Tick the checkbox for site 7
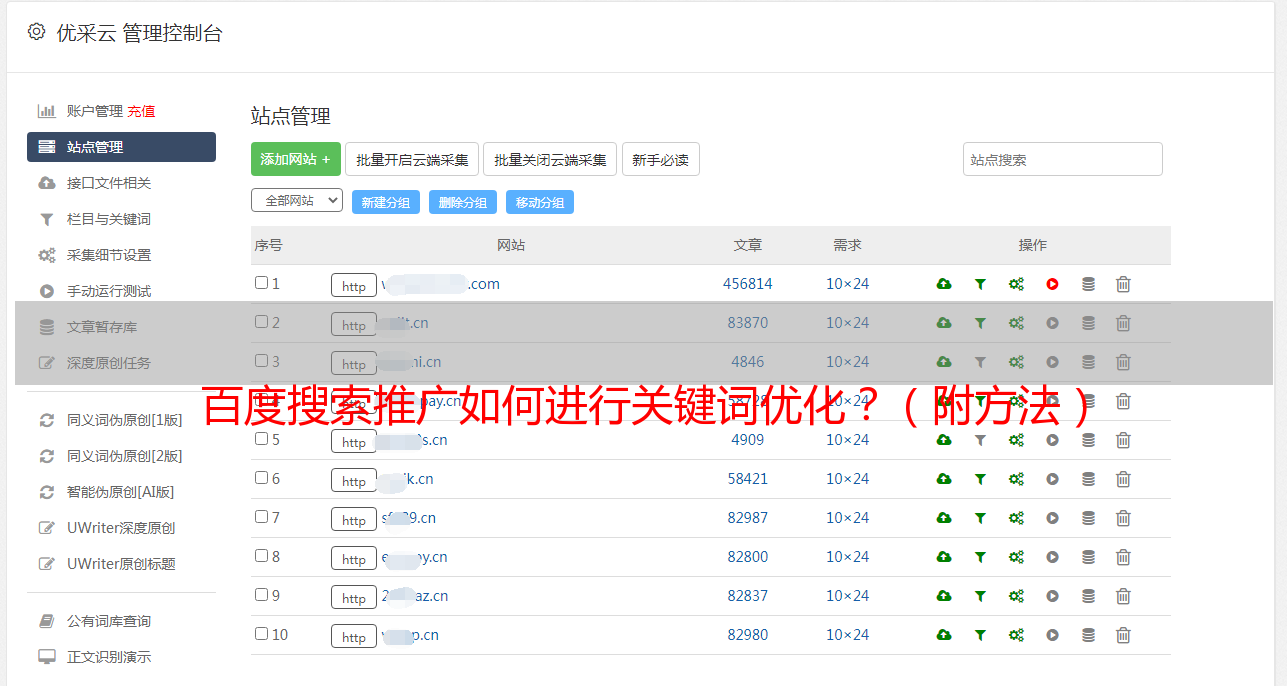Screen dimensions: 1287x686 click(261, 517)
